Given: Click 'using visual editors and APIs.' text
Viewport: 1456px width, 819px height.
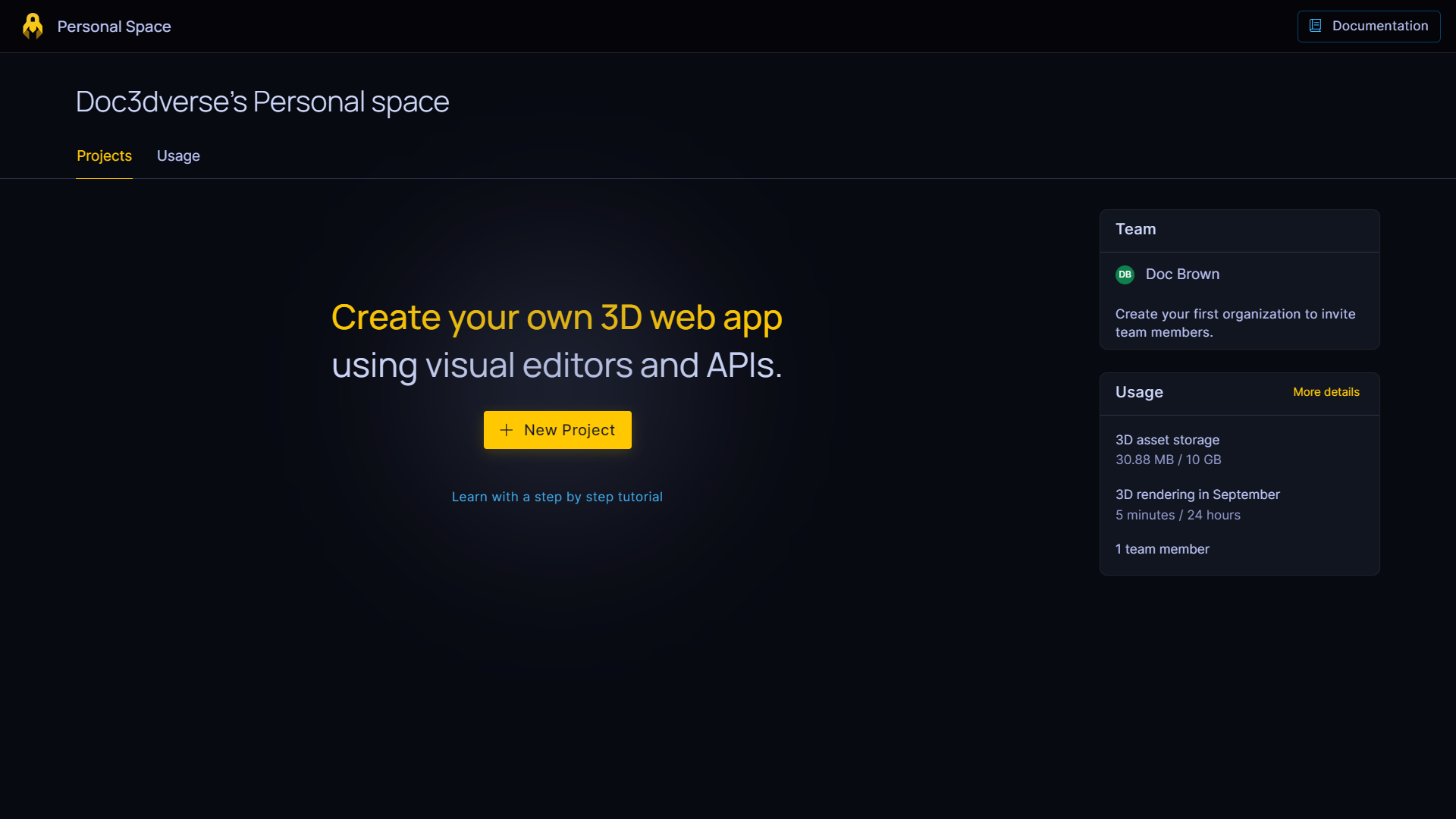Looking at the screenshot, I should (x=557, y=366).
